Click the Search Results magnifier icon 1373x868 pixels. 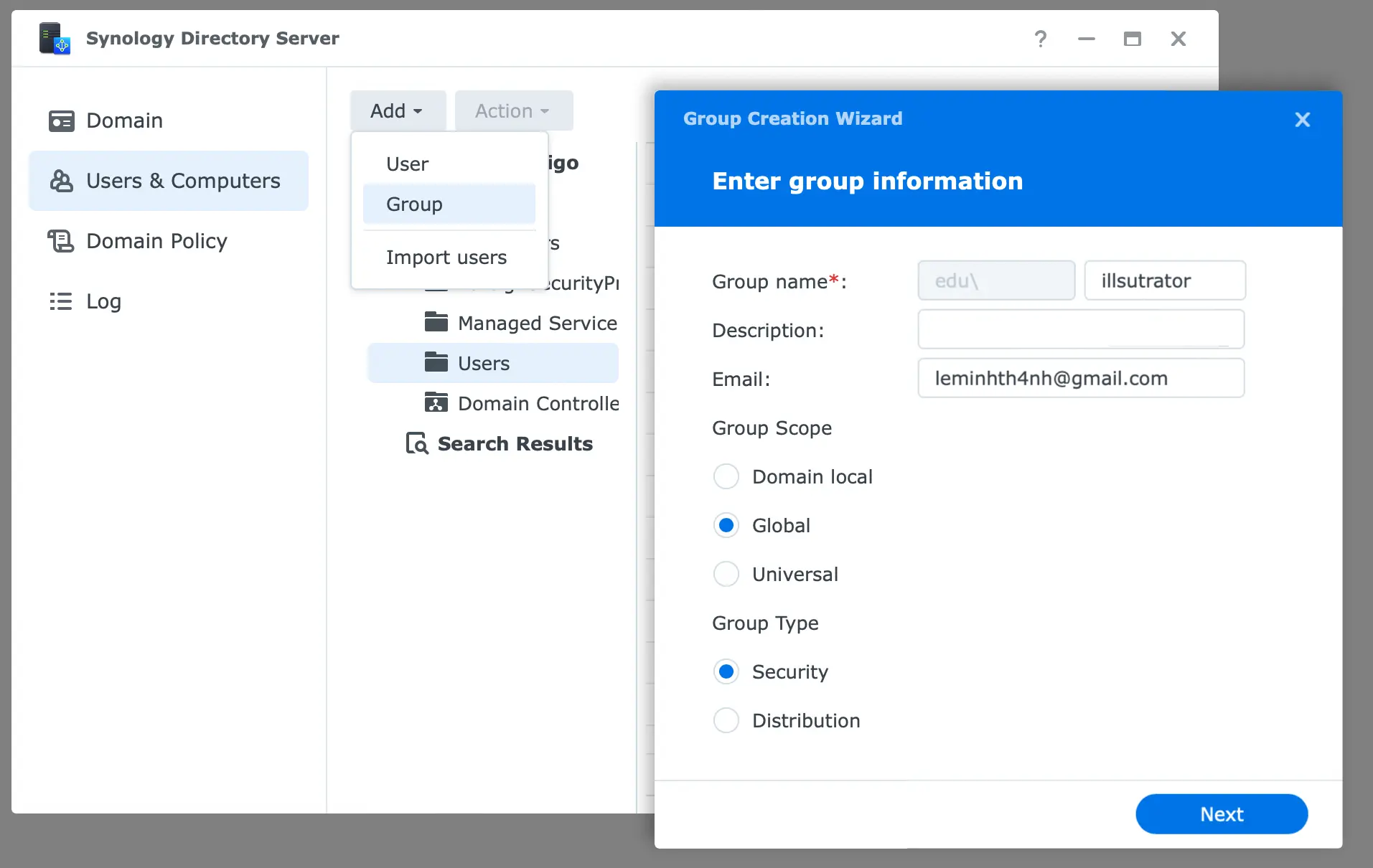point(417,443)
